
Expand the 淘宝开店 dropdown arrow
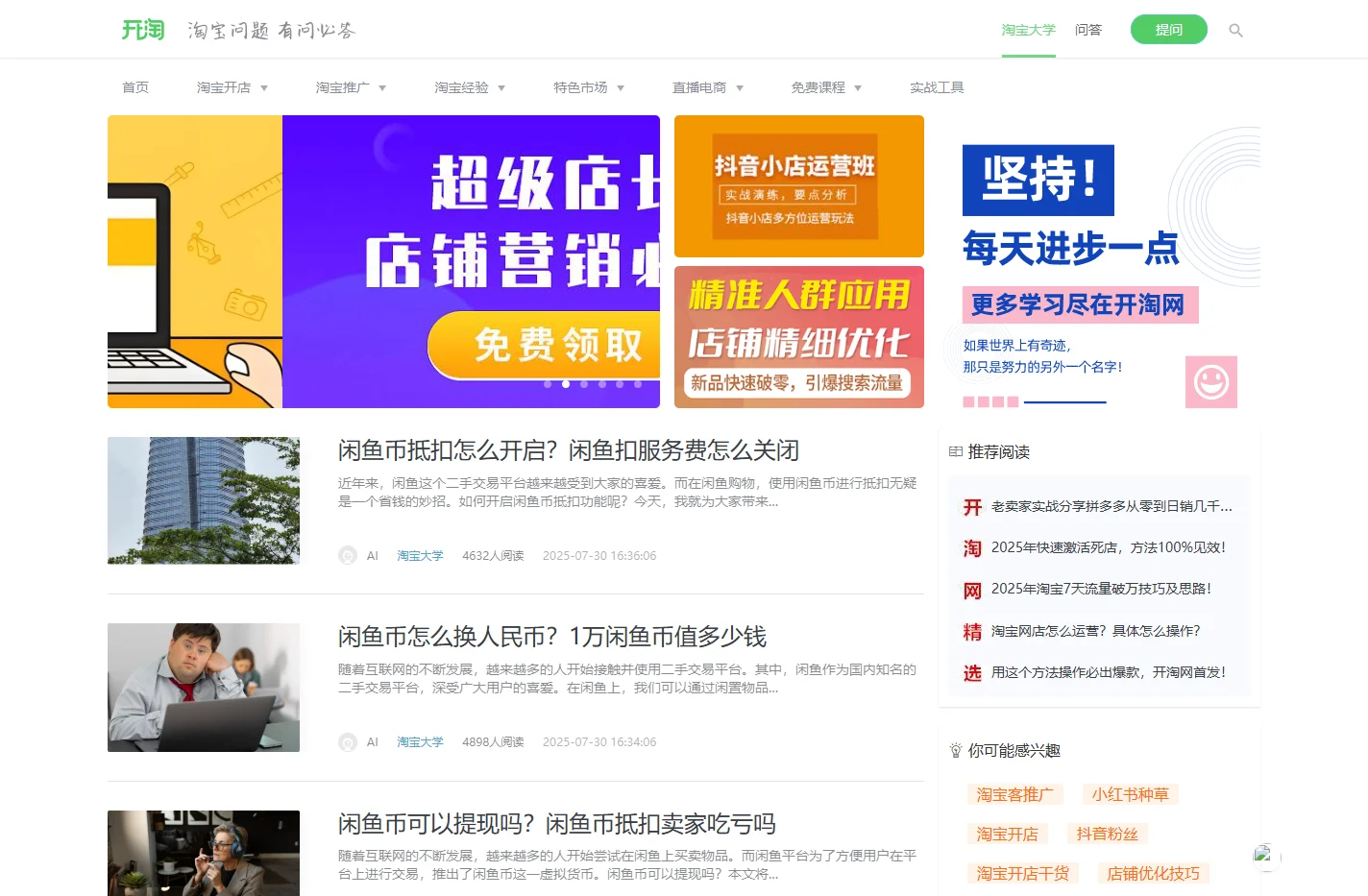point(264,88)
